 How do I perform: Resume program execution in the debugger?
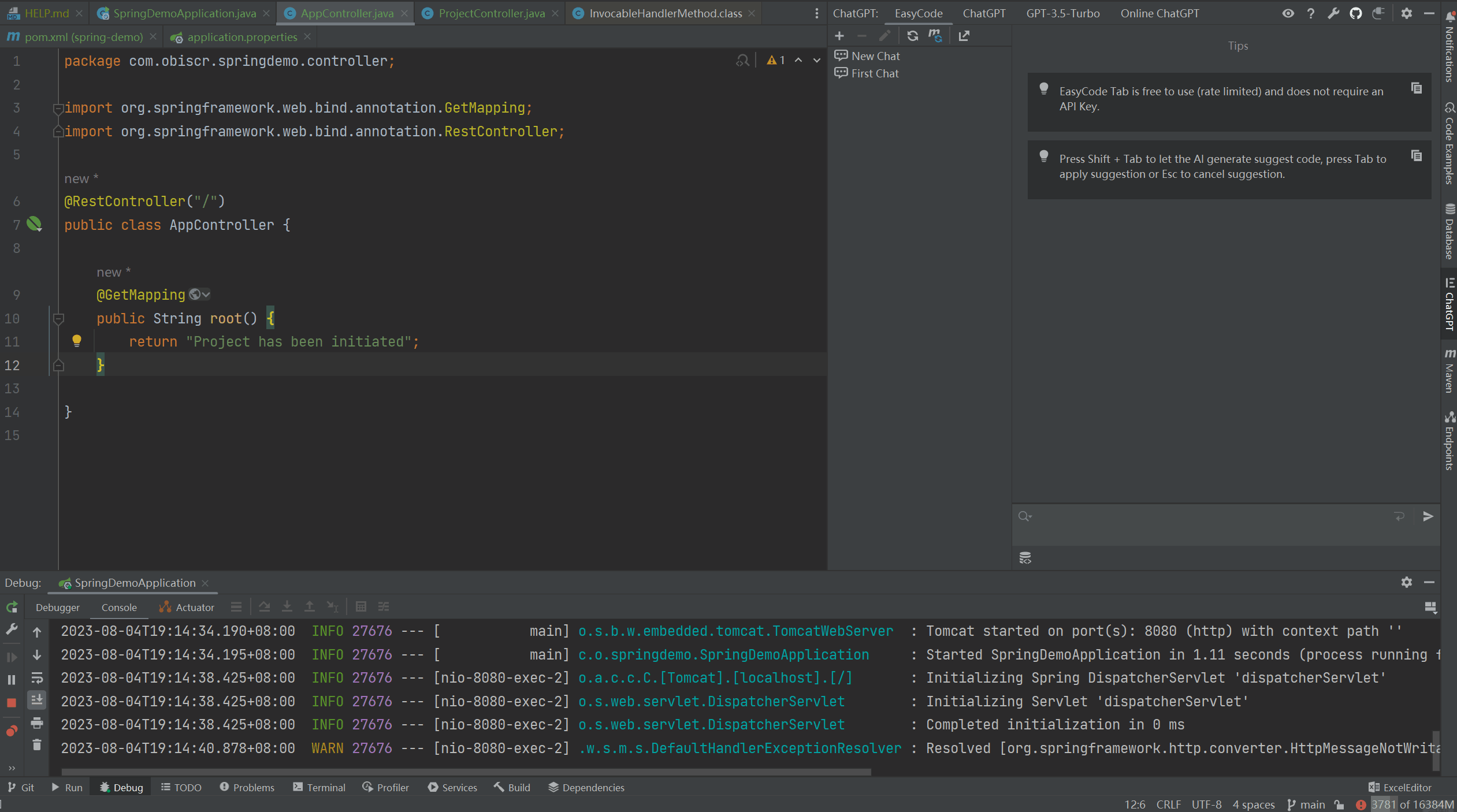[11, 657]
